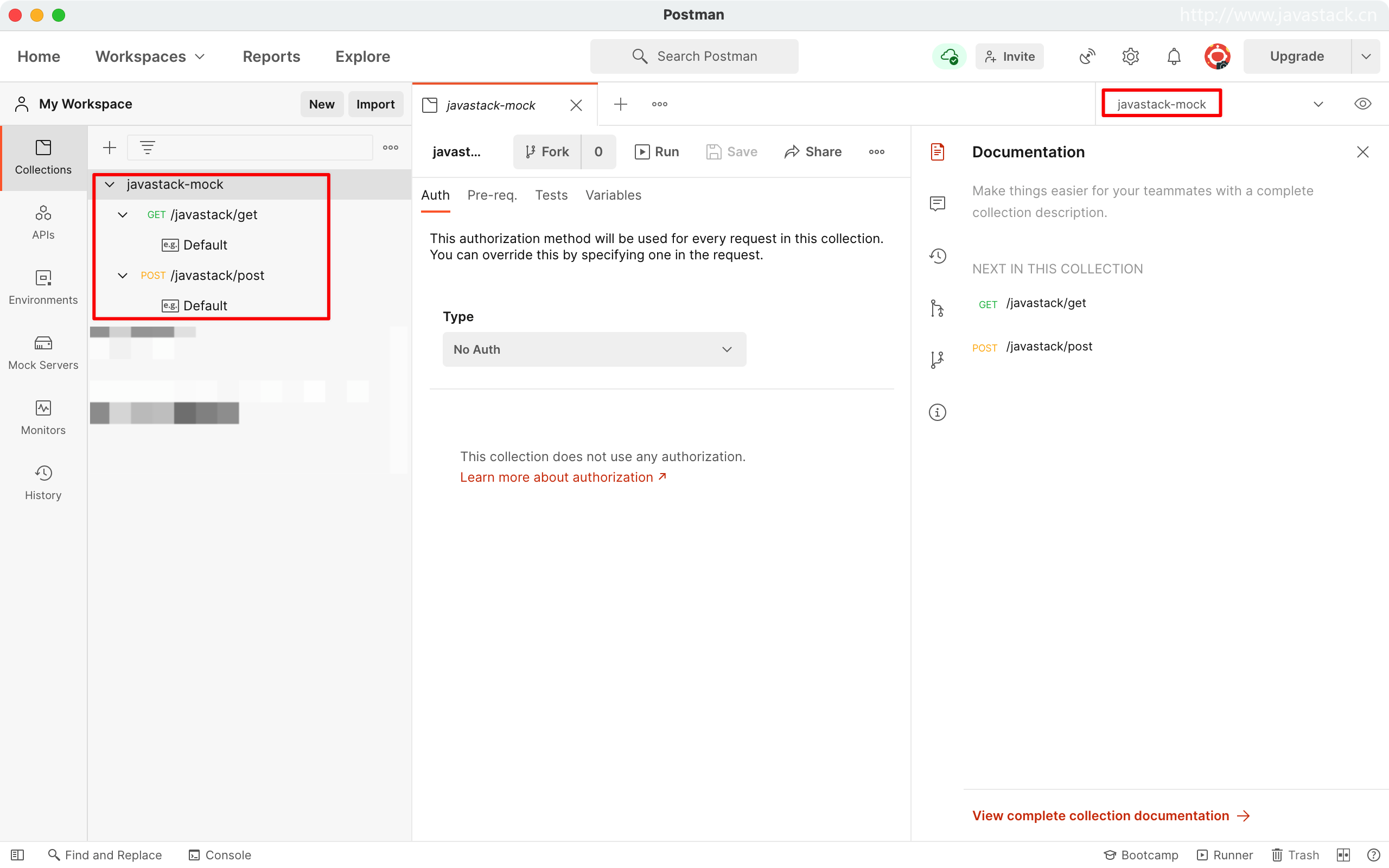The image size is (1389, 868).
Task: Toggle the sidebar with bottom-left panel icon
Action: [17, 855]
